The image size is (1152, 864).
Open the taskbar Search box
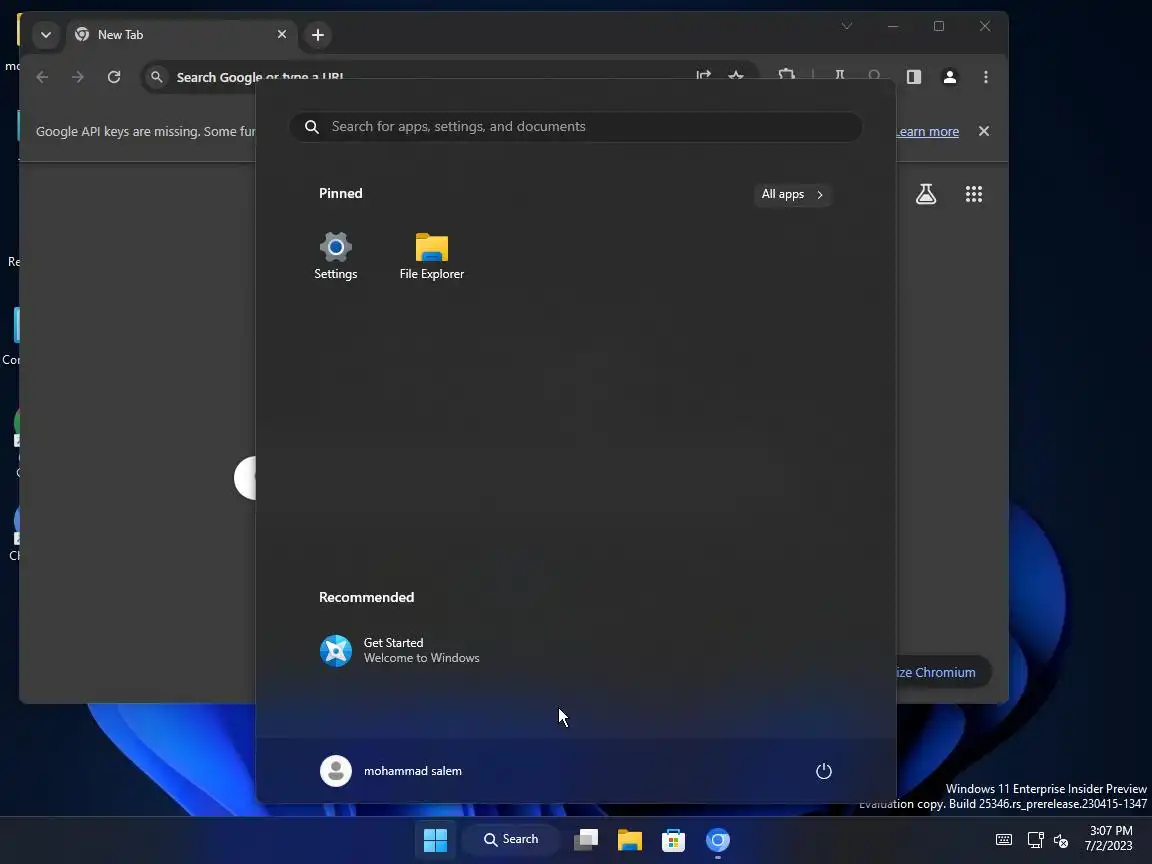click(511, 839)
